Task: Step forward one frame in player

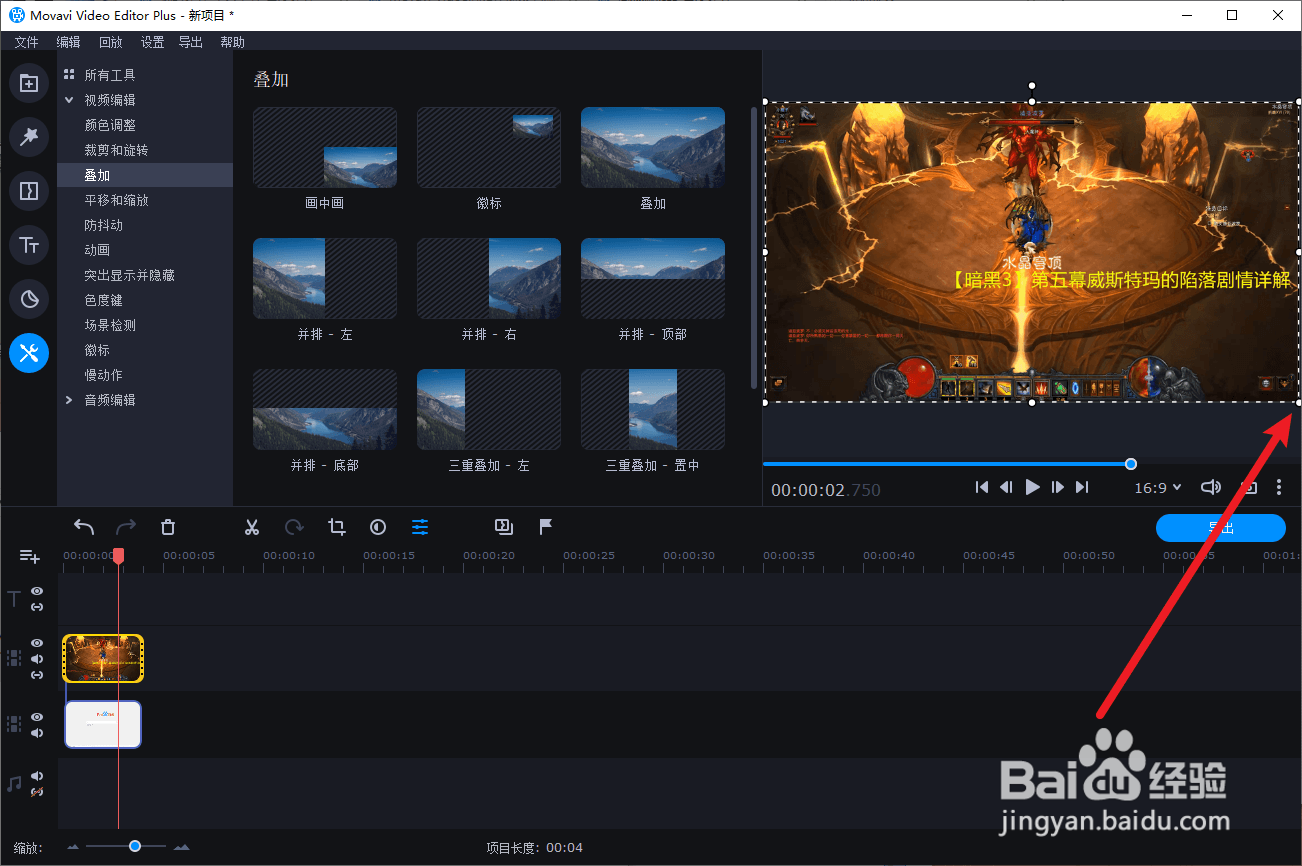Action: click(x=1058, y=487)
